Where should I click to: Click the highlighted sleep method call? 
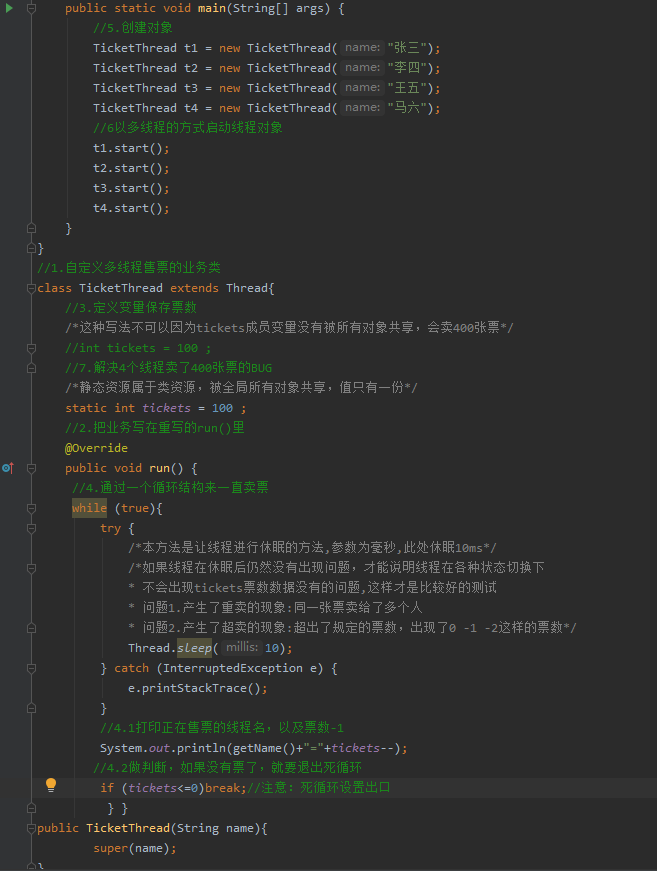(194, 648)
